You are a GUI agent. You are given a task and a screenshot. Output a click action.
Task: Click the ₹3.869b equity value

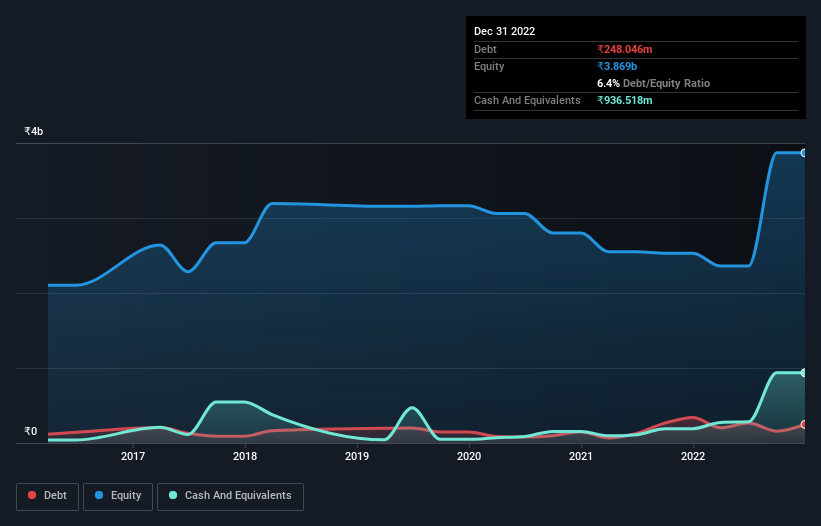coord(617,66)
